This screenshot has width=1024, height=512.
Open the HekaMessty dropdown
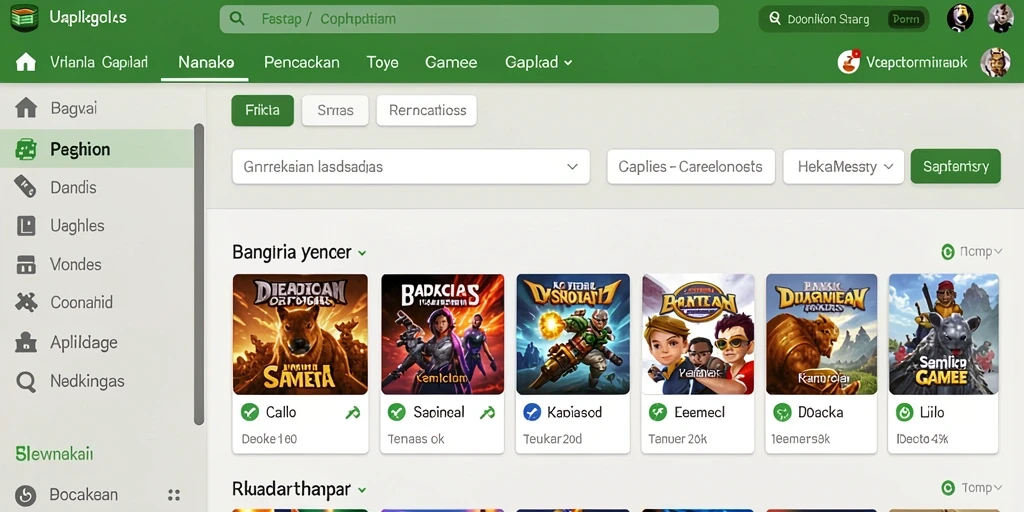coord(843,167)
